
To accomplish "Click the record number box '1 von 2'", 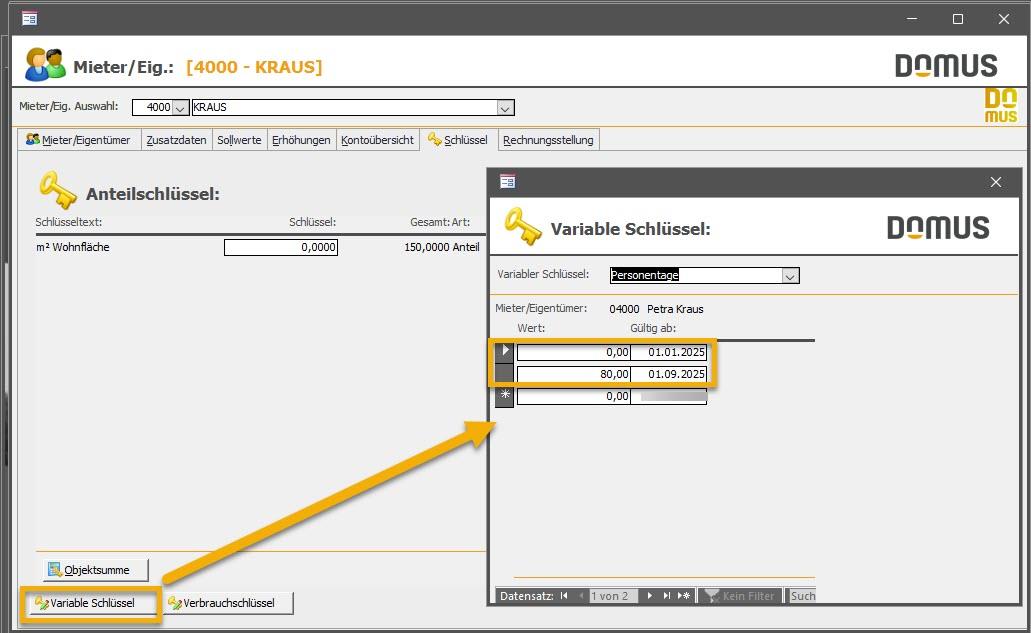I will tap(613, 596).
